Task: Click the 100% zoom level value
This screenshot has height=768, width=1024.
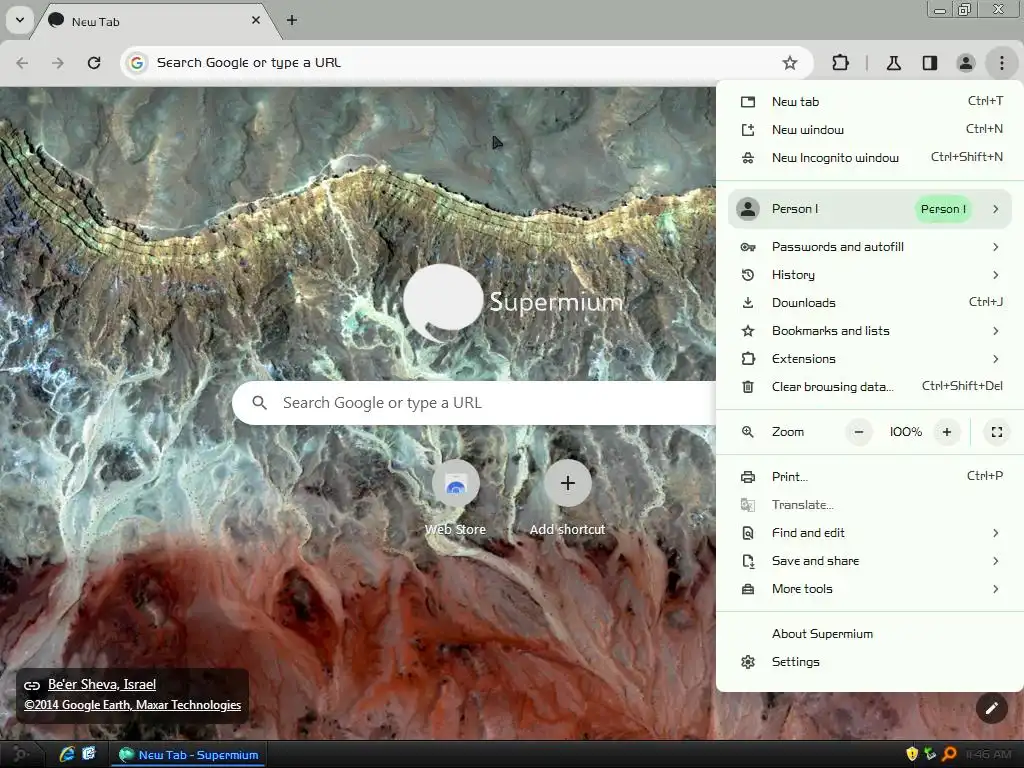Action: click(906, 432)
